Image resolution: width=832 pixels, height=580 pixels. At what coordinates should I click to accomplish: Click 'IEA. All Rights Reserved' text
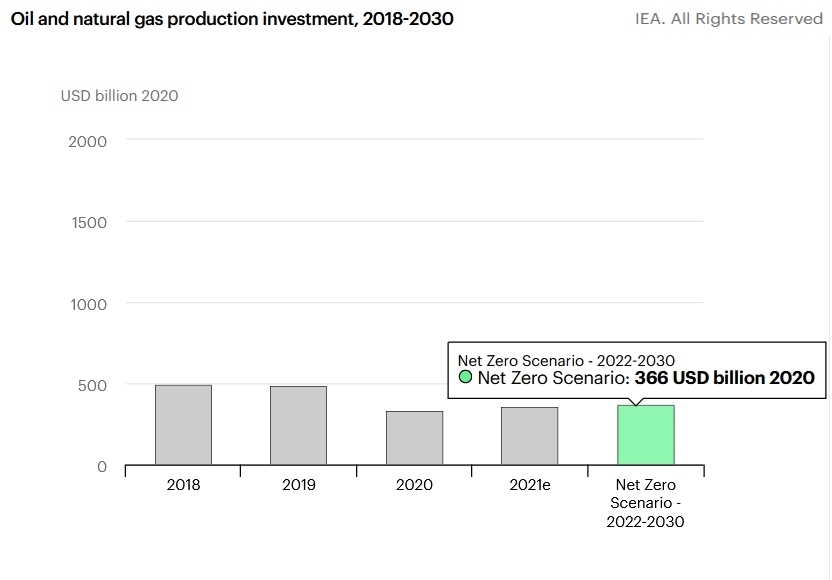point(728,19)
